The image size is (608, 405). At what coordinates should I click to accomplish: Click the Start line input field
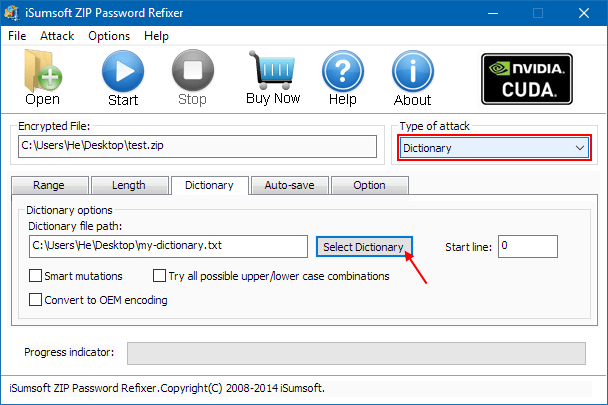pyautogui.click(x=528, y=246)
